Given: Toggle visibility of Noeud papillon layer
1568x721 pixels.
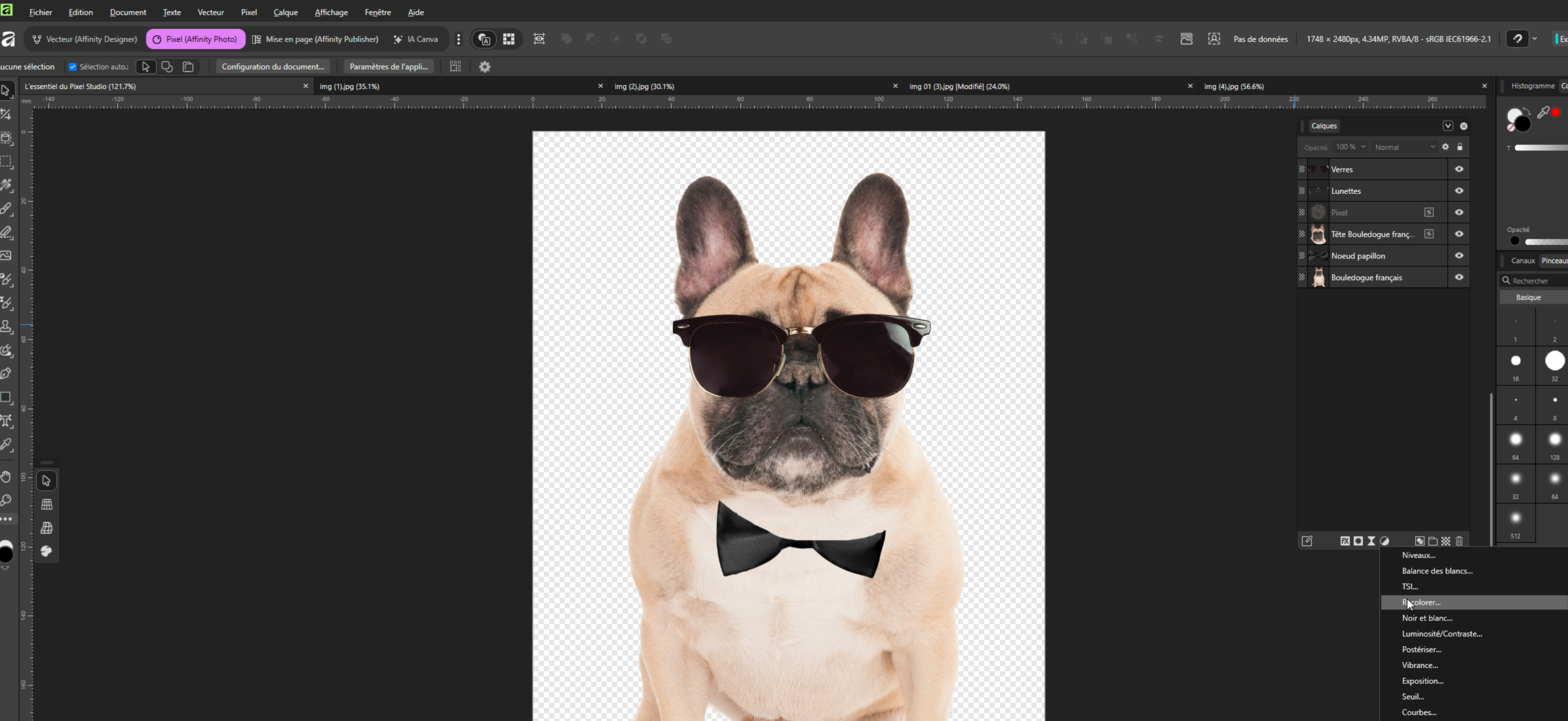Looking at the screenshot, I should 1459,256.
